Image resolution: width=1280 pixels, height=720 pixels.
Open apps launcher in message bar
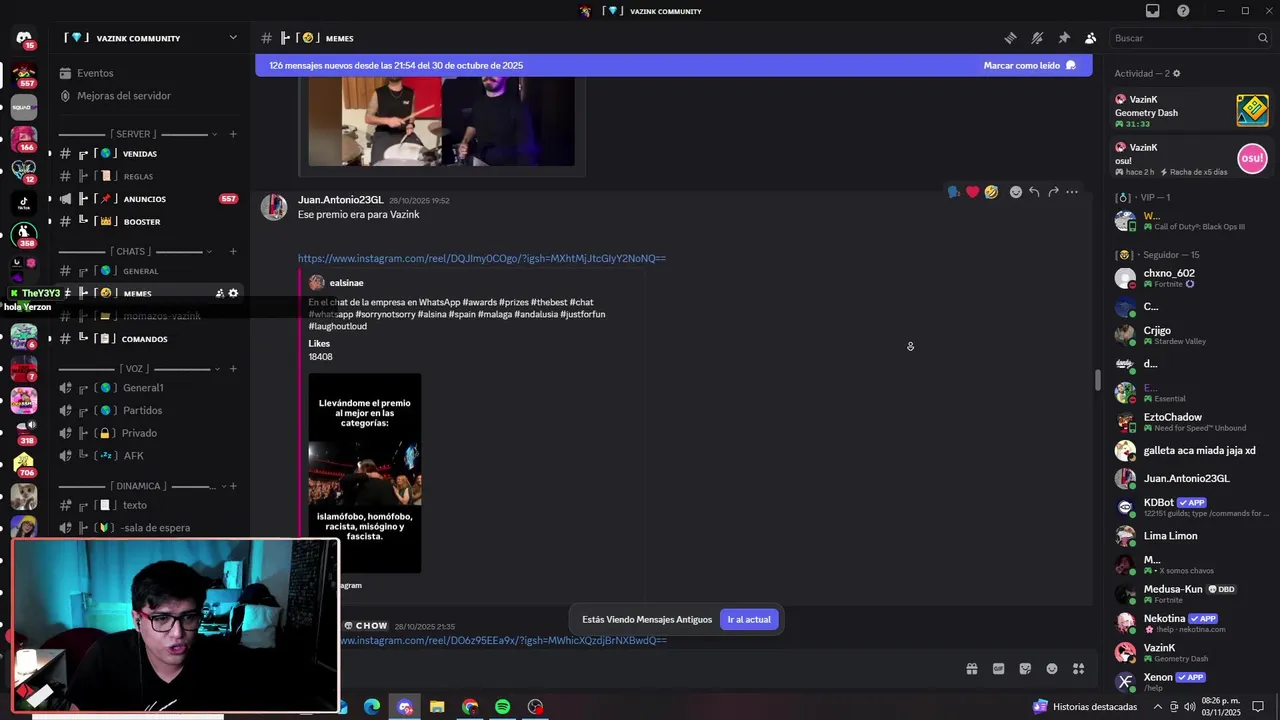pos(1079,669)
